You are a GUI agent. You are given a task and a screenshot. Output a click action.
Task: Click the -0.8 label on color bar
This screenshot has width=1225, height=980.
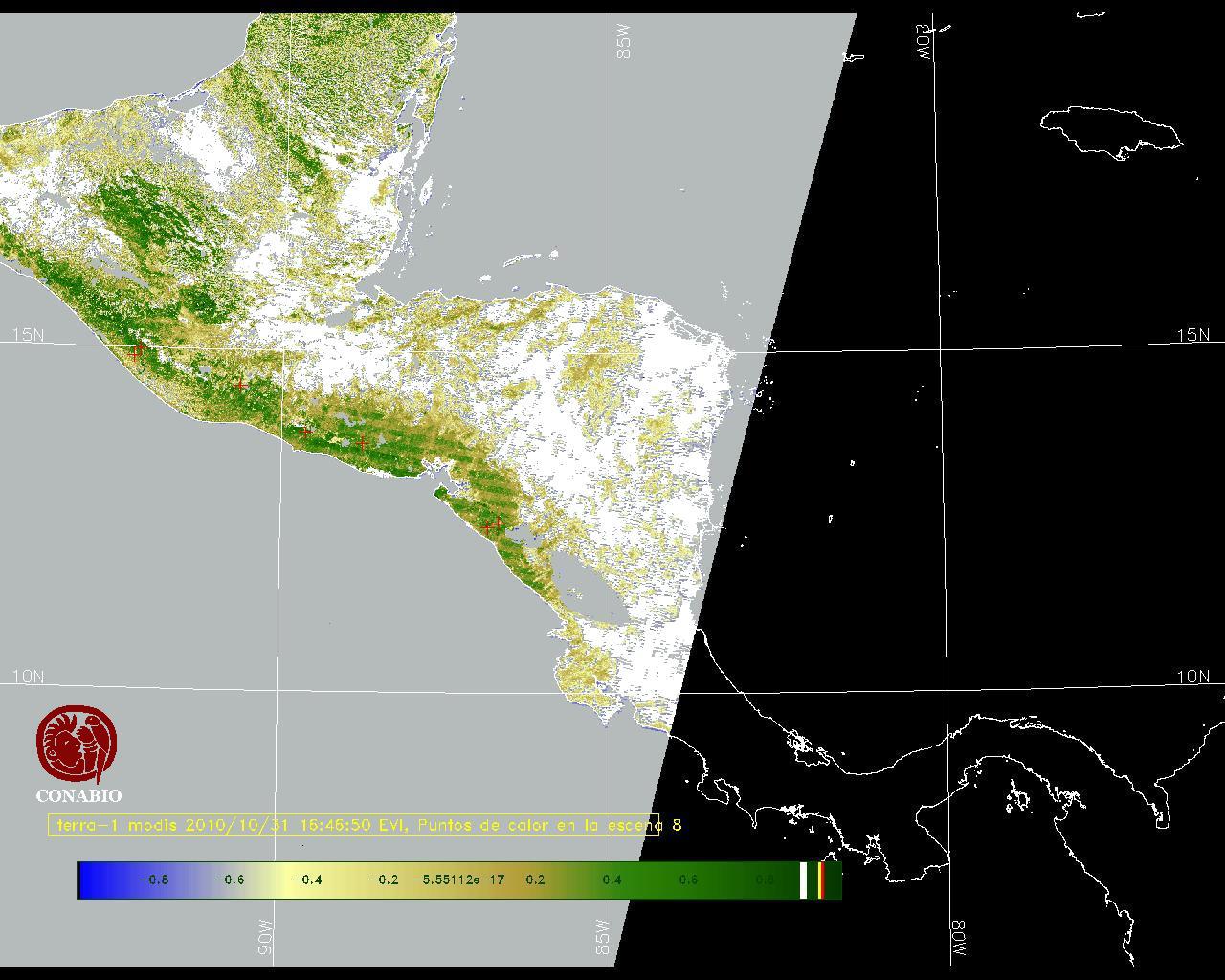point(153,880)
